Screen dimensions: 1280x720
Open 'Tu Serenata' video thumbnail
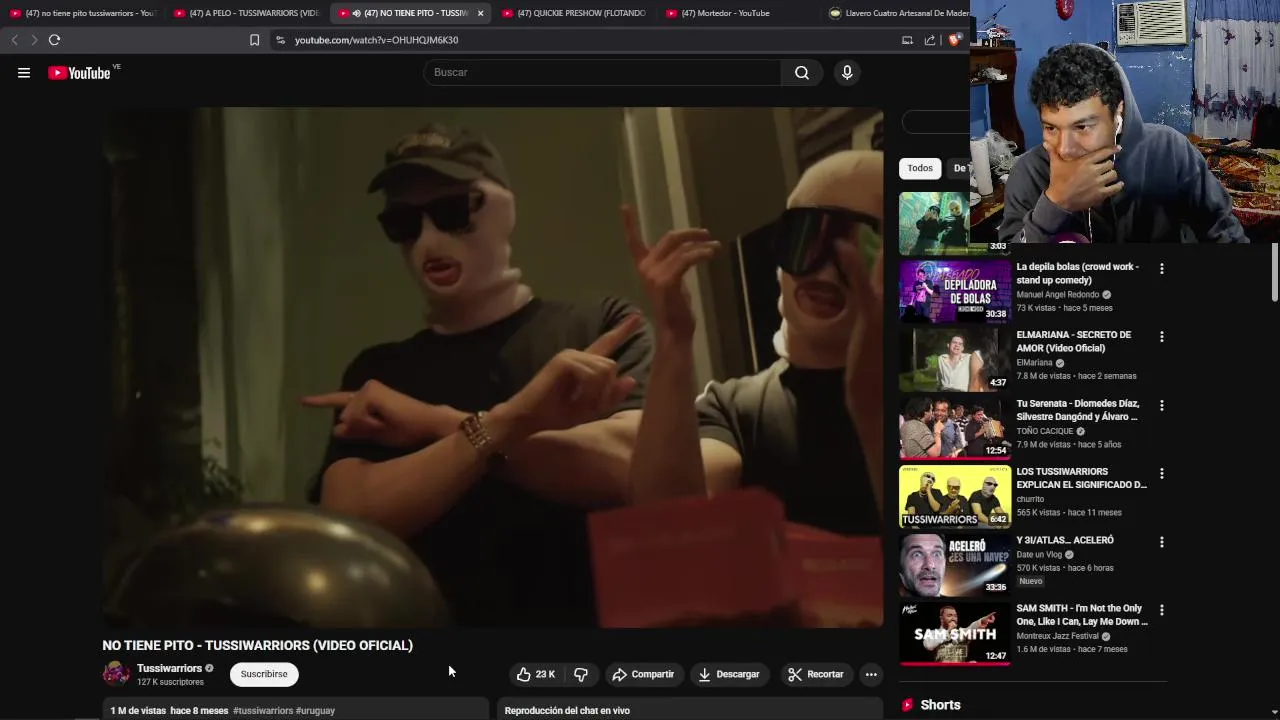tap(955, 427)
